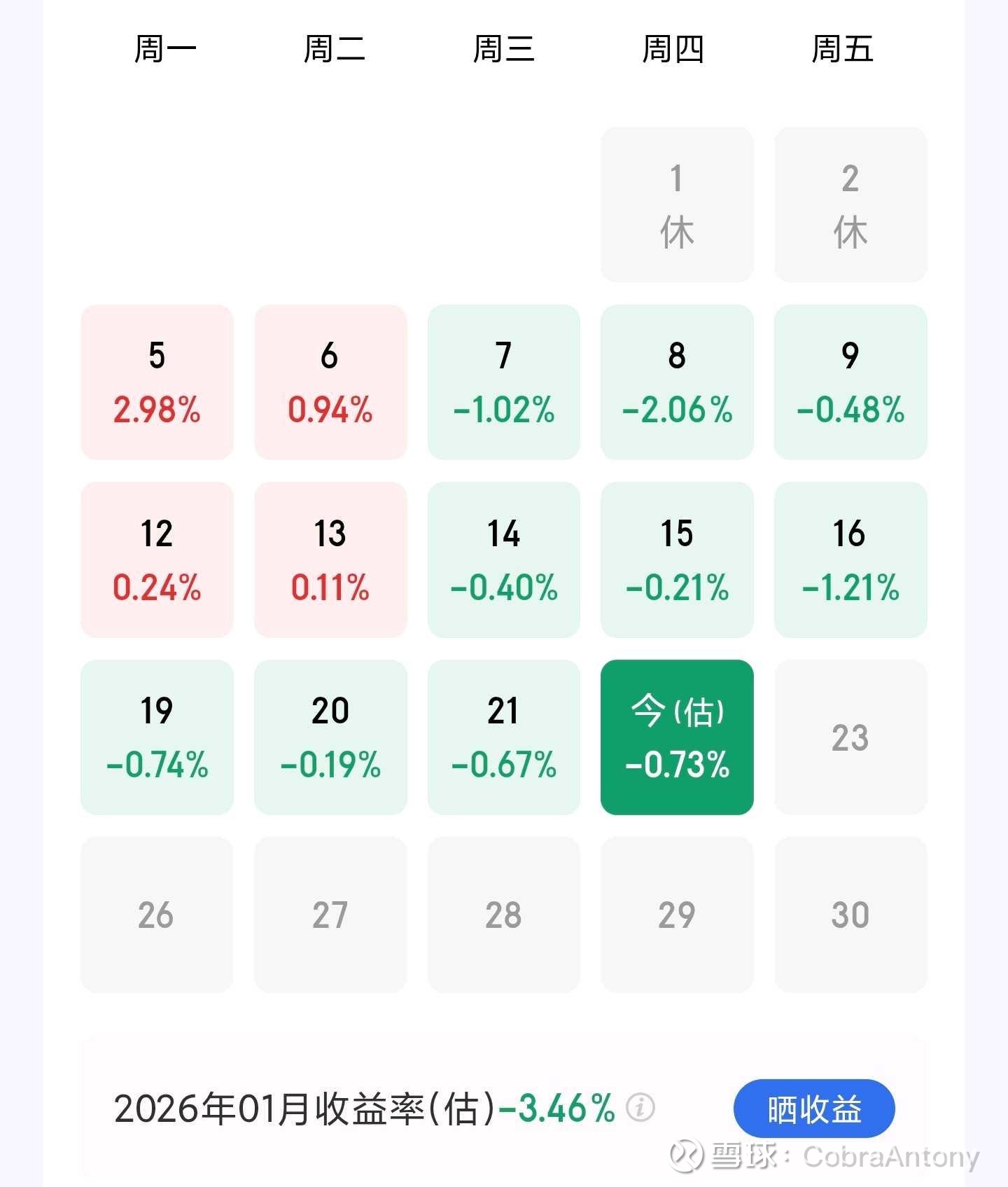
Task: Open January 8 cell showing -2.06%
Action: click(x=677, y=382)
